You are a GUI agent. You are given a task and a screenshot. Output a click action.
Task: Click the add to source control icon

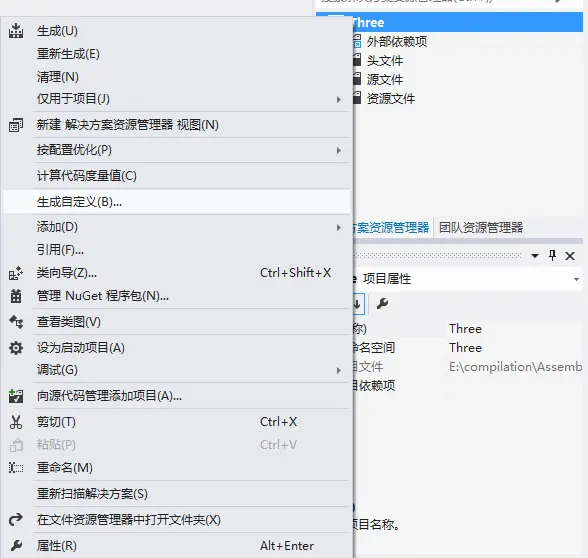(x=16, y=396)
